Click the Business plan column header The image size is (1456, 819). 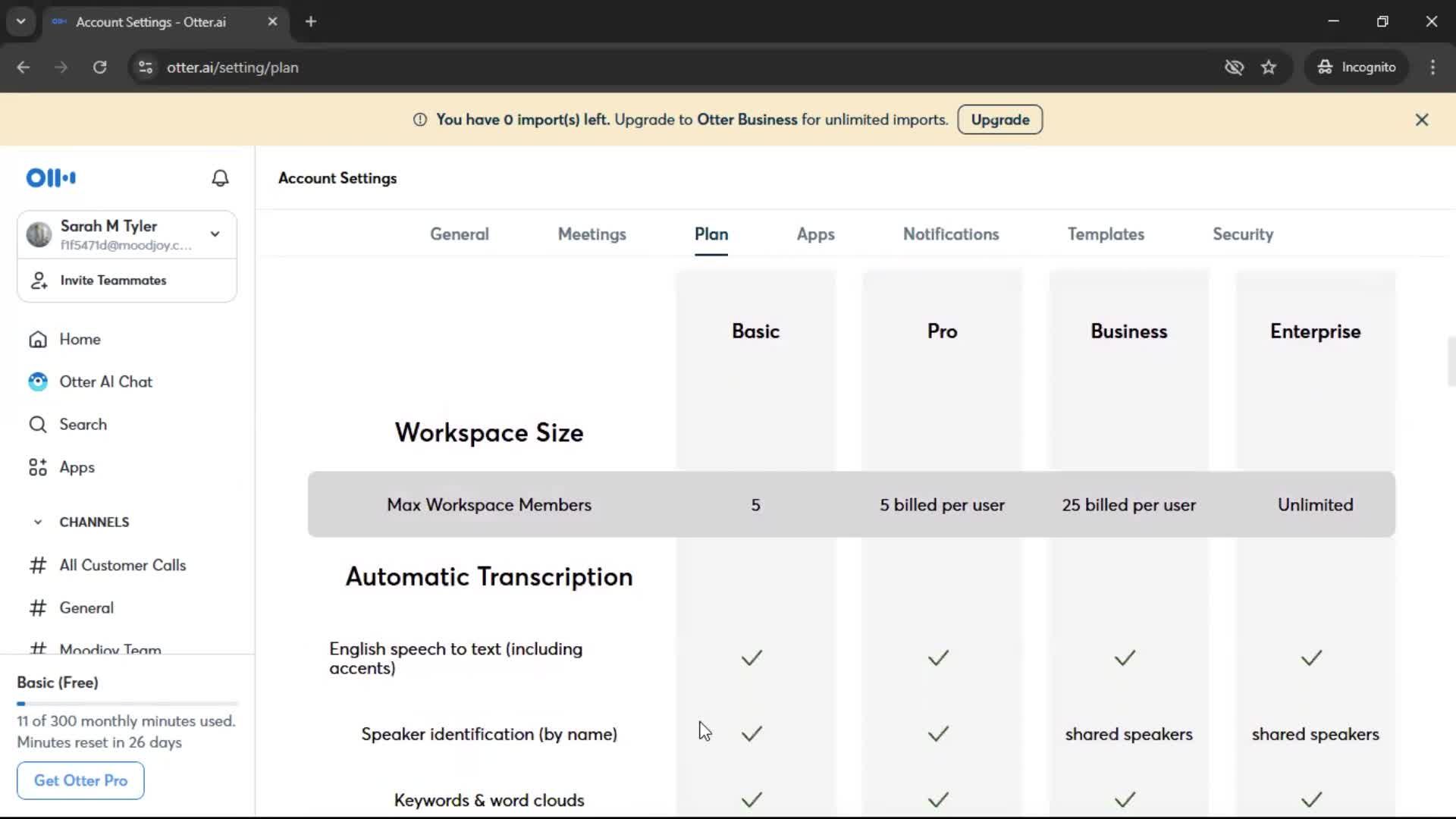point(1129,331)
